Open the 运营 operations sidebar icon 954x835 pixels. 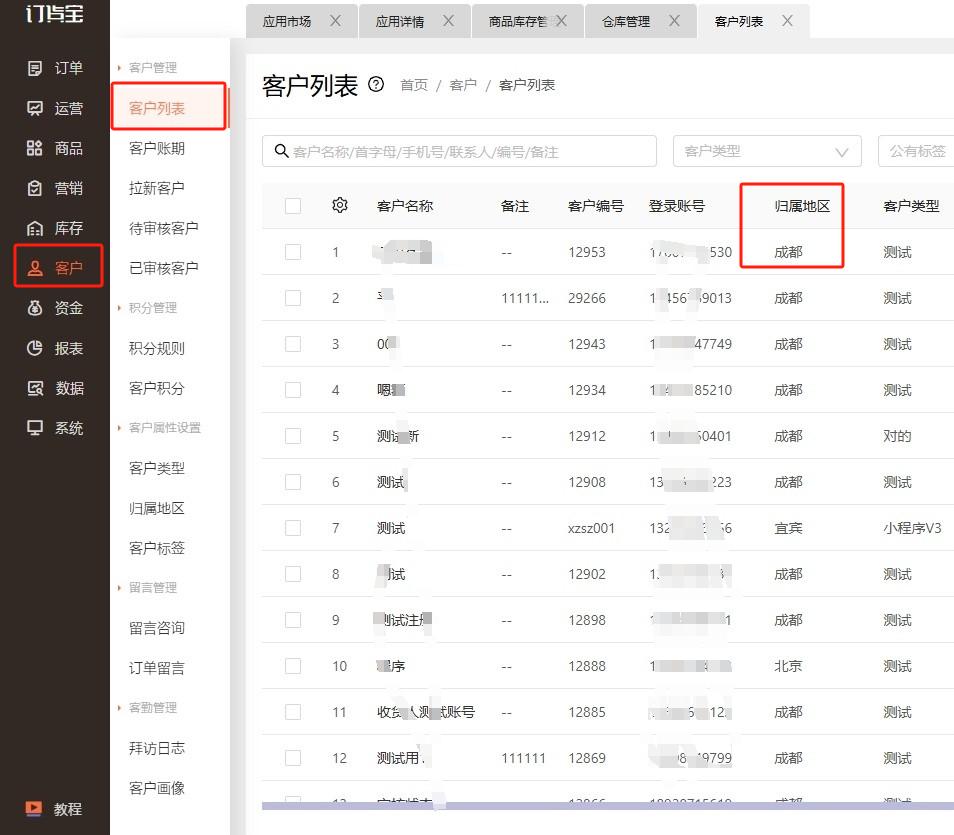tap(35, 108)
